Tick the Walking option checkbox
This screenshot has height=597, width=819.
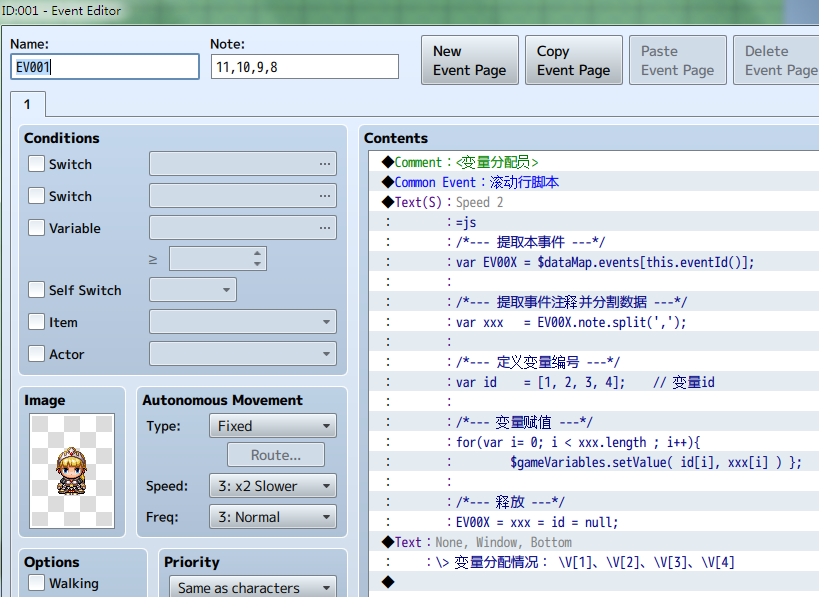[37, 582]
